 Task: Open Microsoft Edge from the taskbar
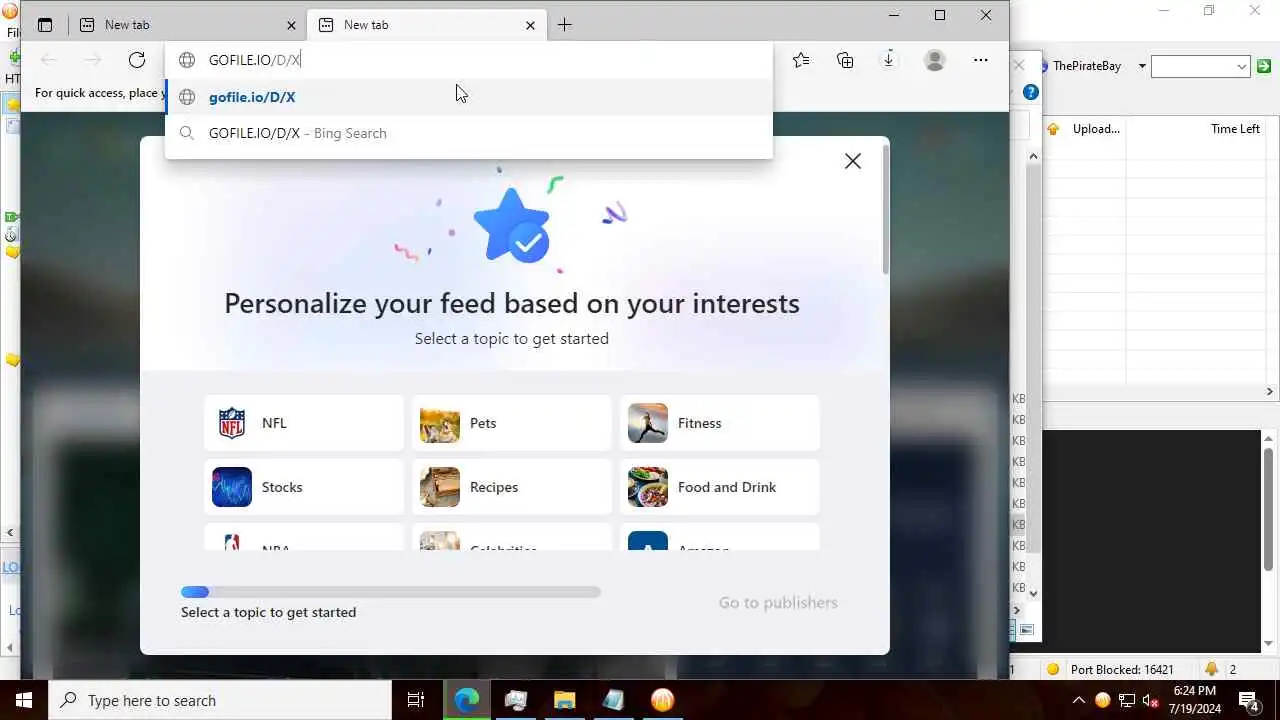(467, 700)
